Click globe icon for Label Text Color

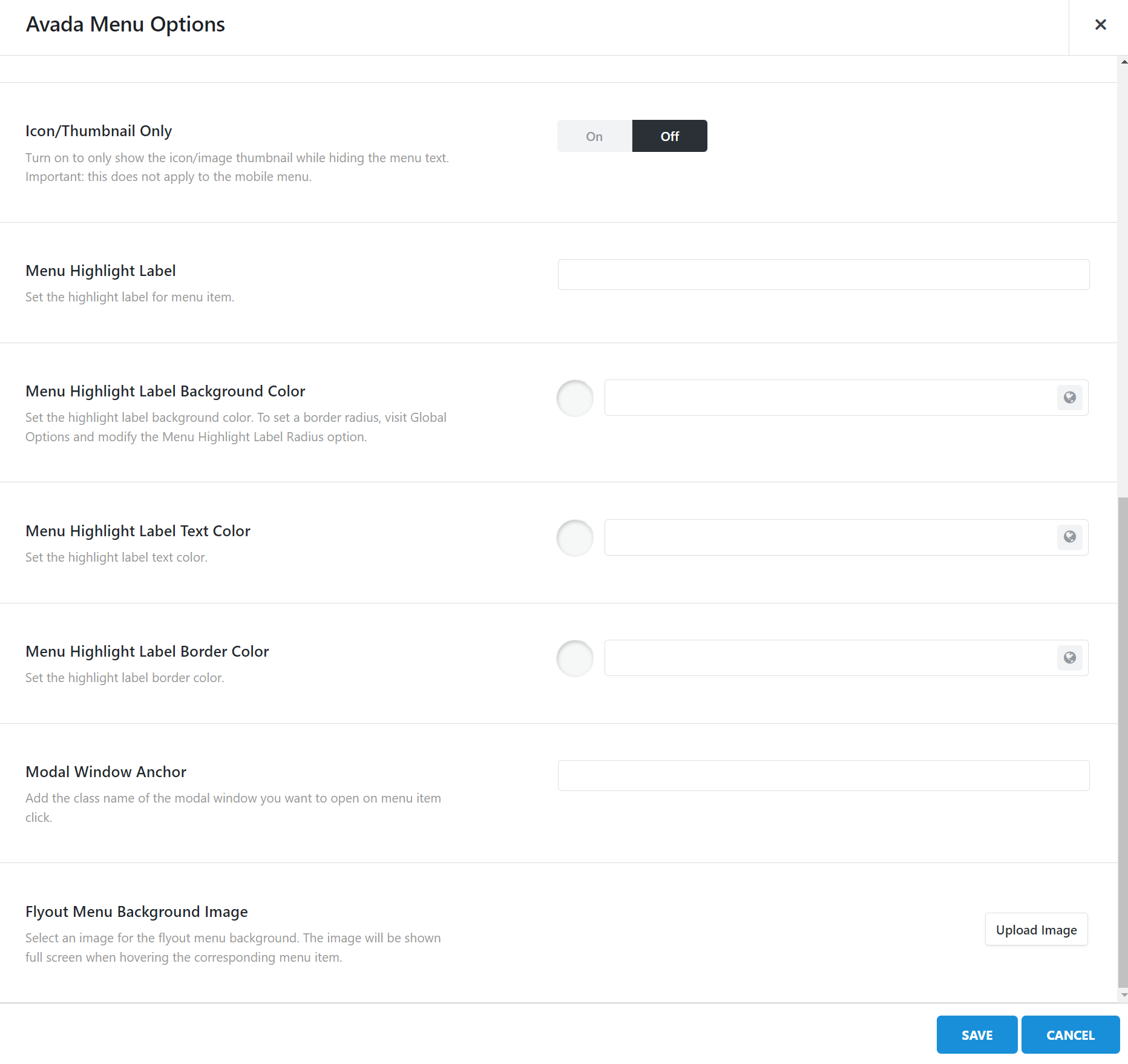coord(1070,537)
